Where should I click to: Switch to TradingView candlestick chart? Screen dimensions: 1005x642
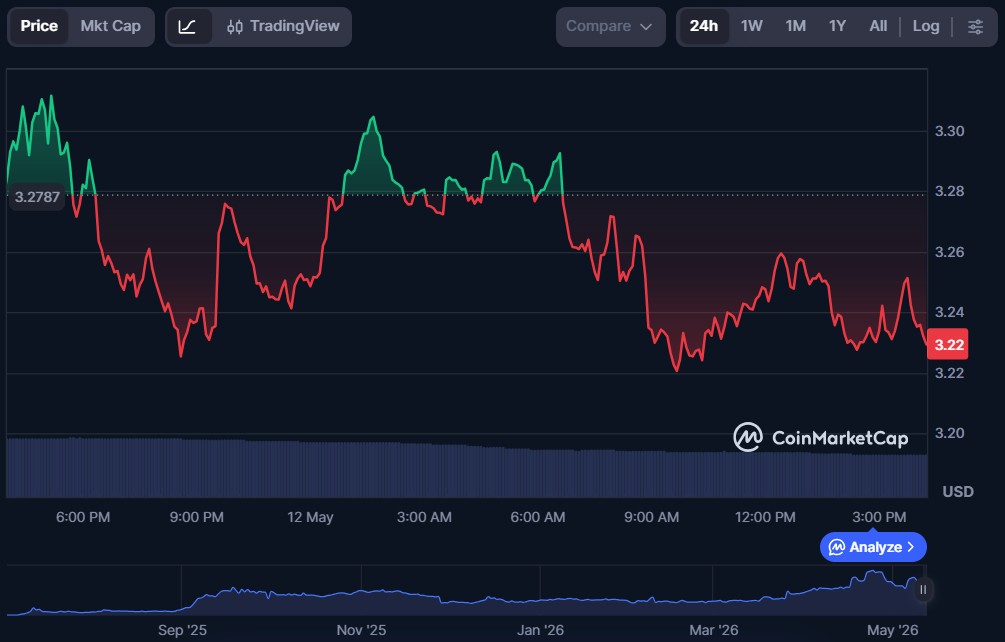(283, 27)
